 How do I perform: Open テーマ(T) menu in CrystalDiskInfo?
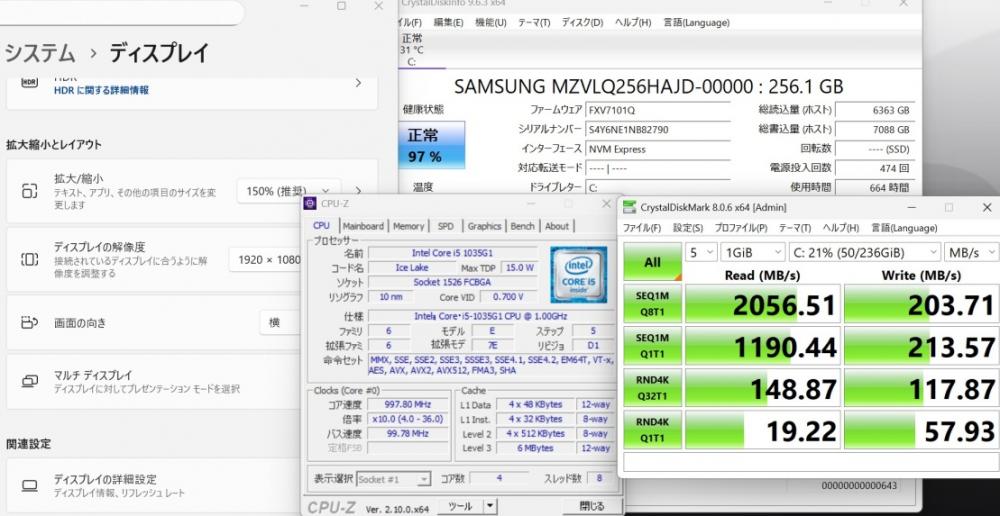coord(534,22)
